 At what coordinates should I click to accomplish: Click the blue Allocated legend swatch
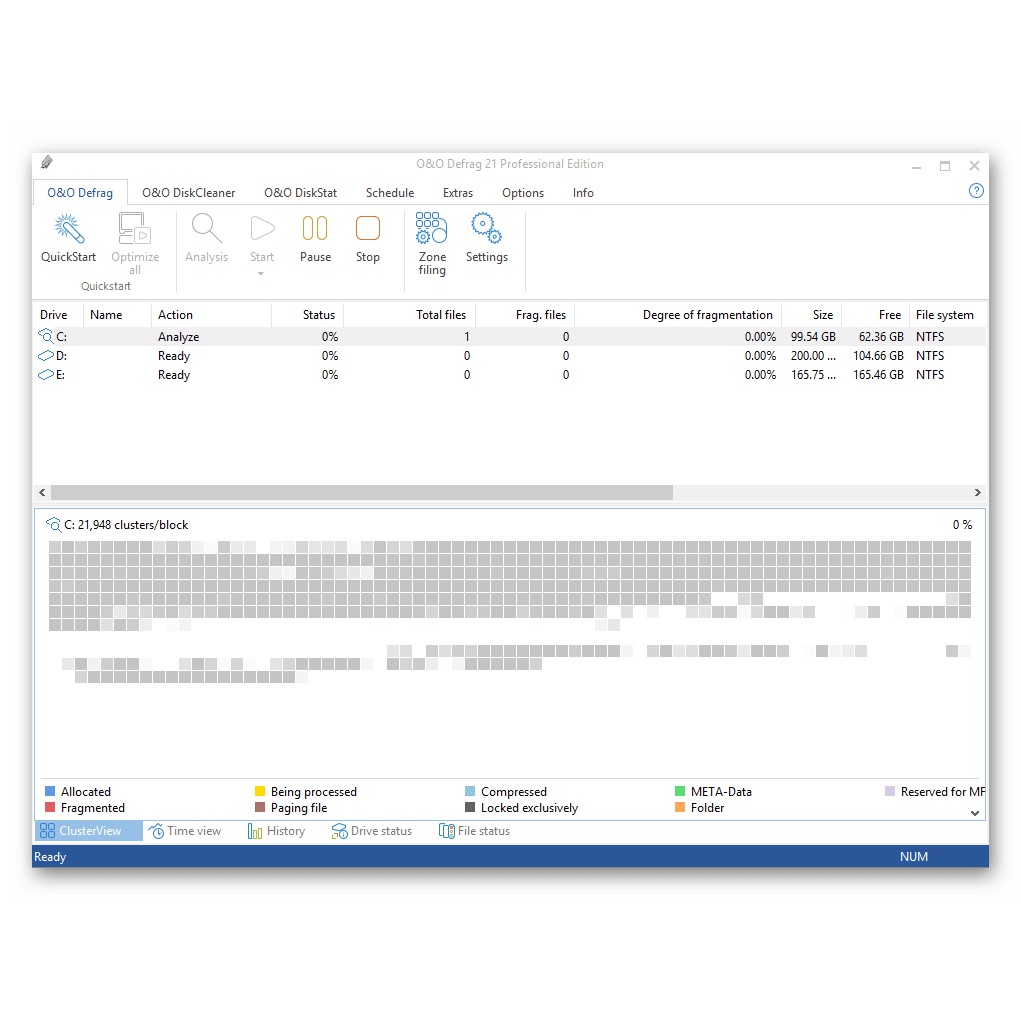point(50,791)
